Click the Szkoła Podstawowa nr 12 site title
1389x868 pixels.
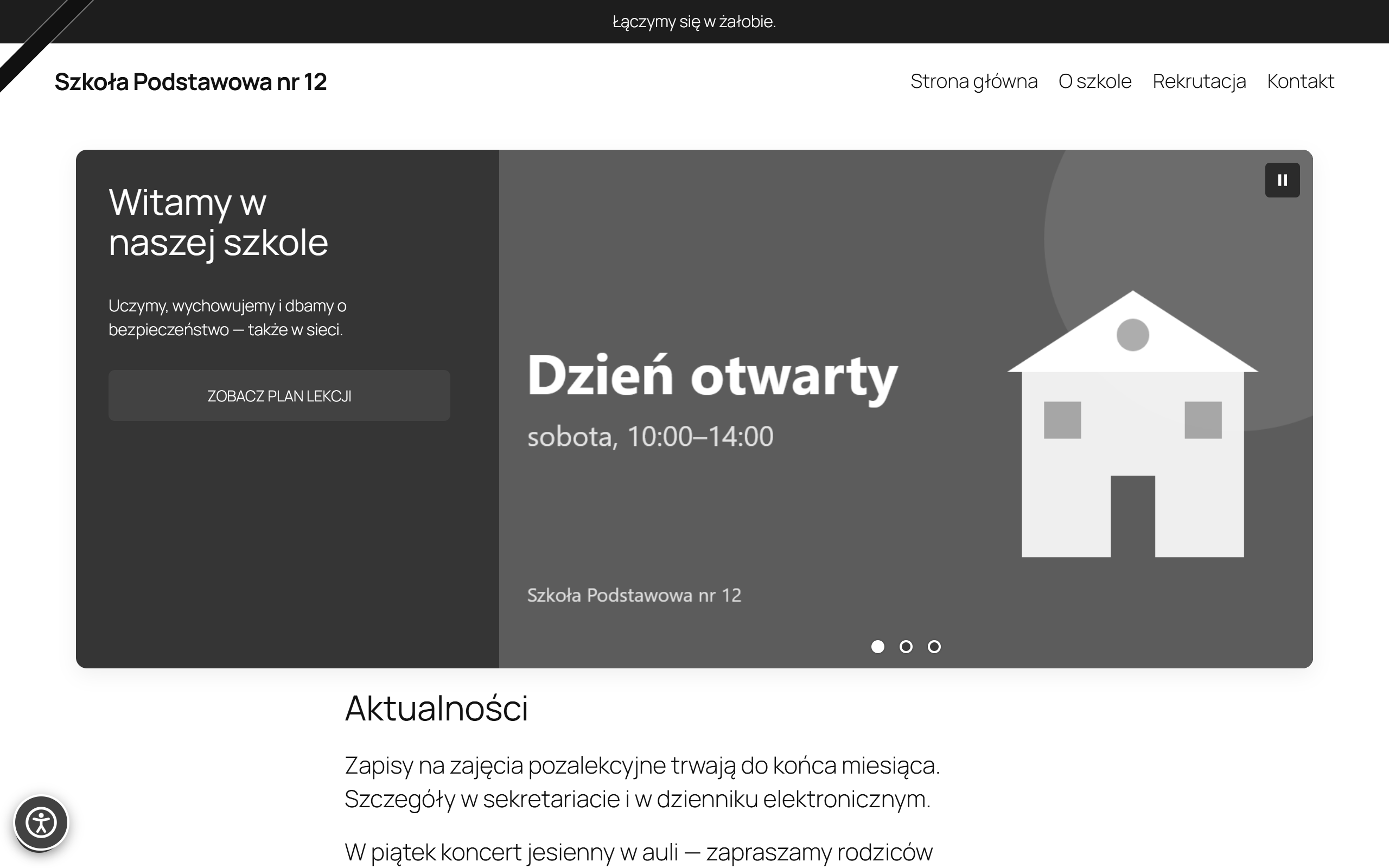(x=190, y=82)
